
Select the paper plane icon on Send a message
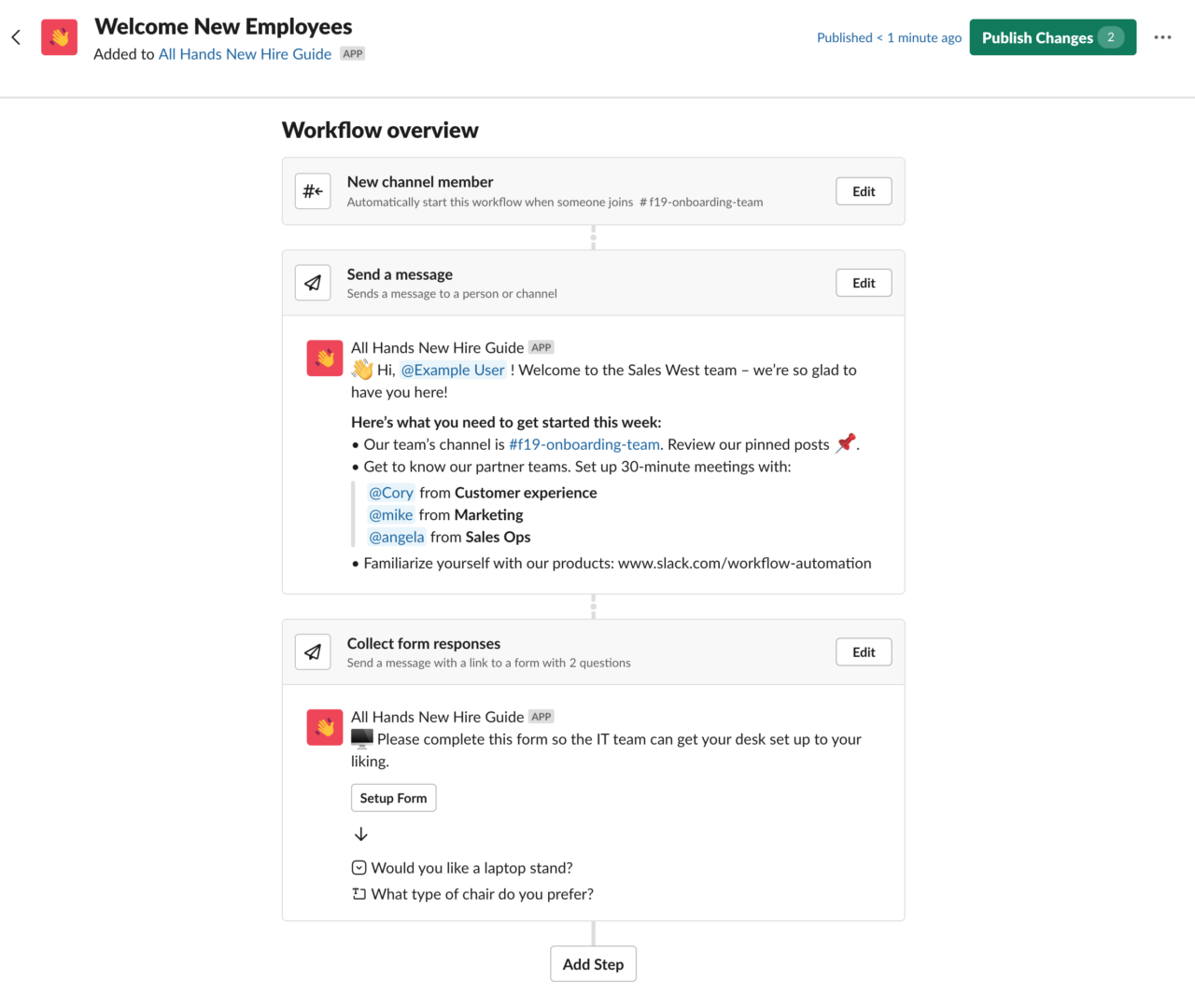click(x=313, y=282)
